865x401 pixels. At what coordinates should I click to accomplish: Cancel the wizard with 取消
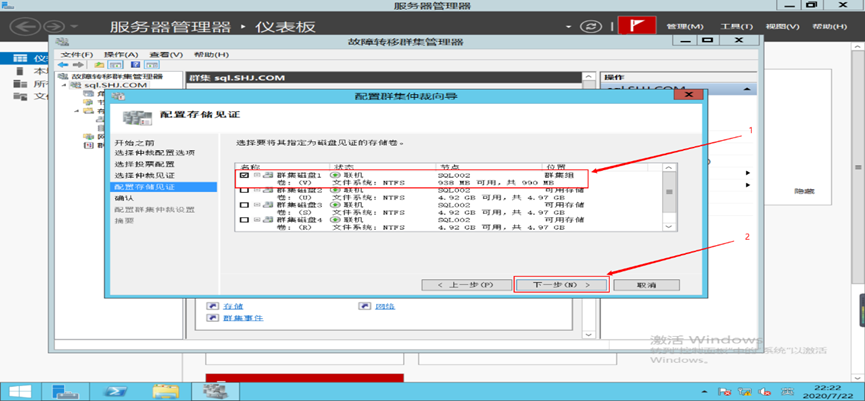[x=647, y=285]
